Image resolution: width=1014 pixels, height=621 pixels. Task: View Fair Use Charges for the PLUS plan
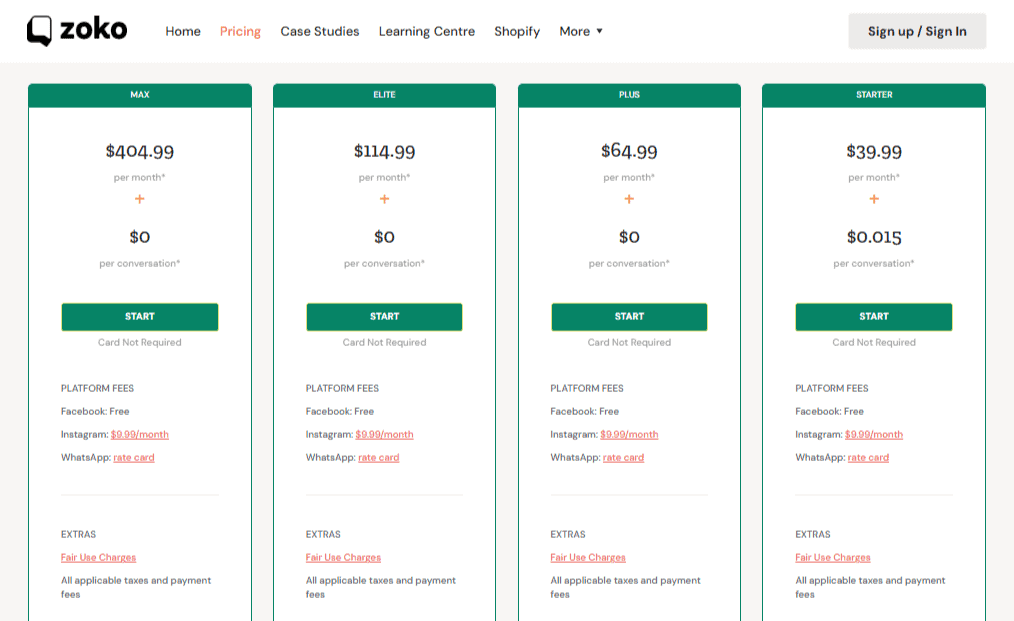click(x=587, y=557)
